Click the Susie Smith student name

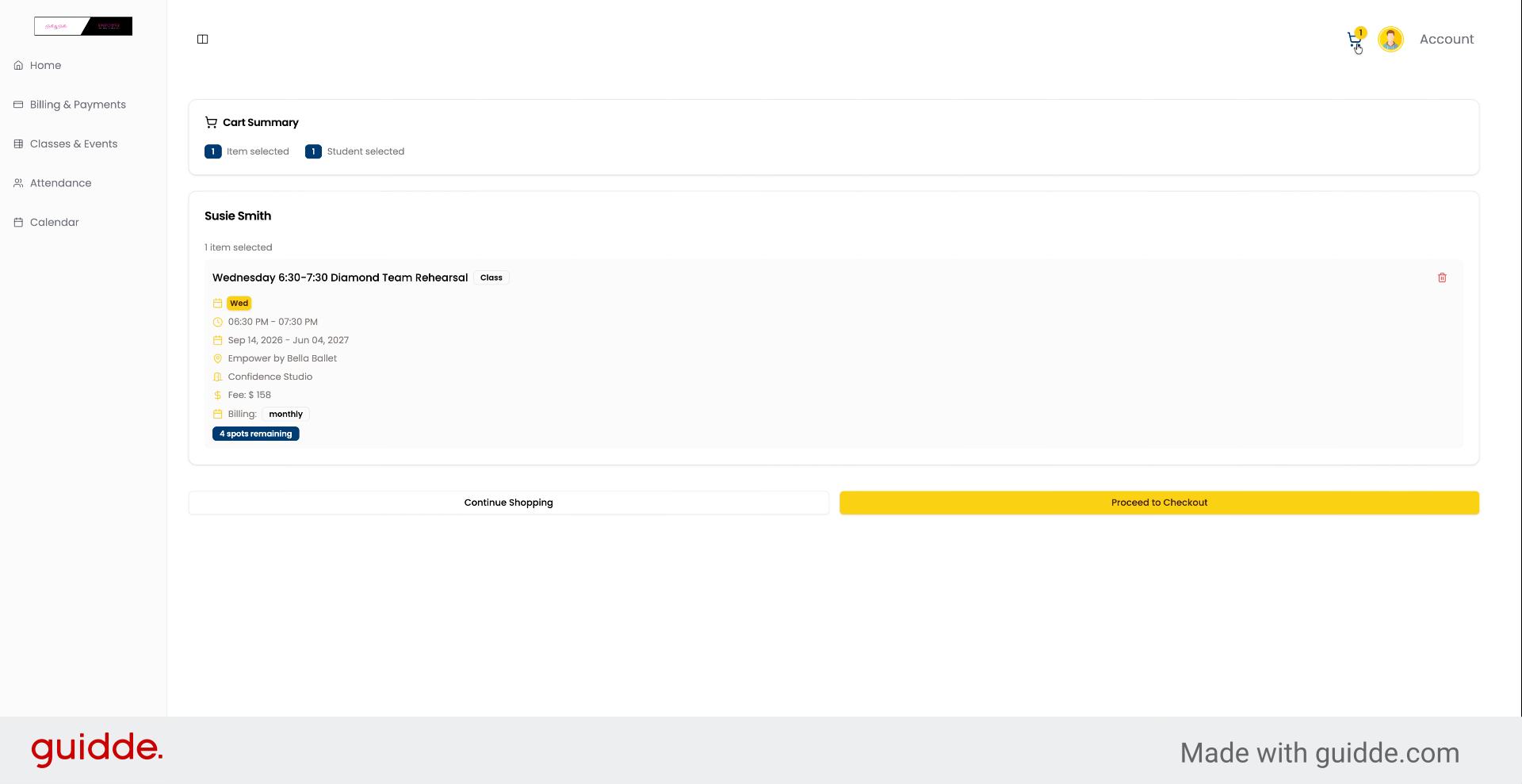tap(238, 216)
